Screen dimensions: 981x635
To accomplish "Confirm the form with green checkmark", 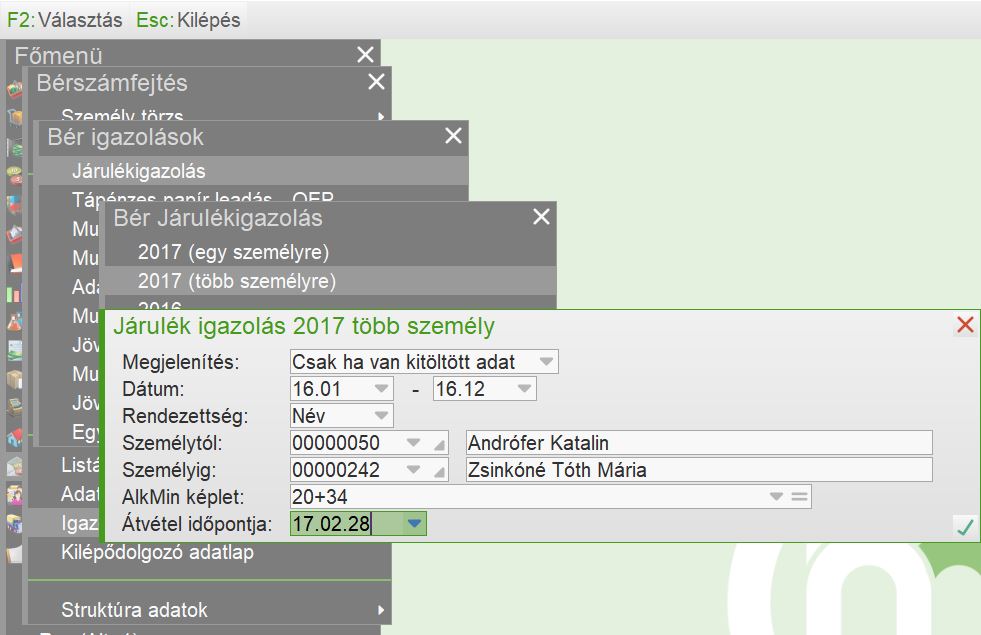I will [965, 527].
